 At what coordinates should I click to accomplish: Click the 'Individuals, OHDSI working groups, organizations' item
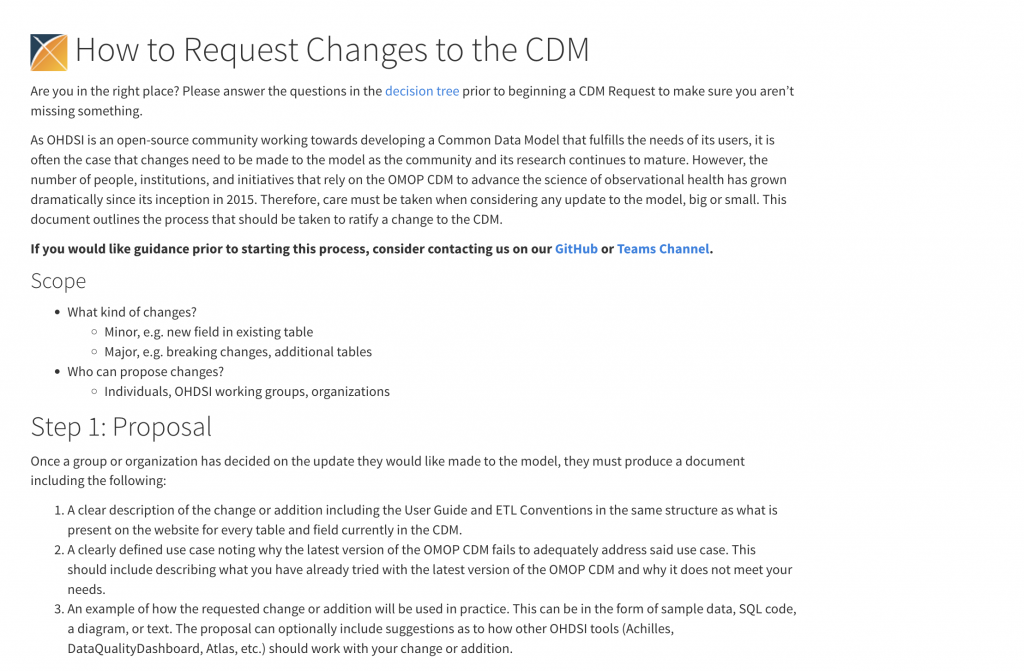pos(247,392)
